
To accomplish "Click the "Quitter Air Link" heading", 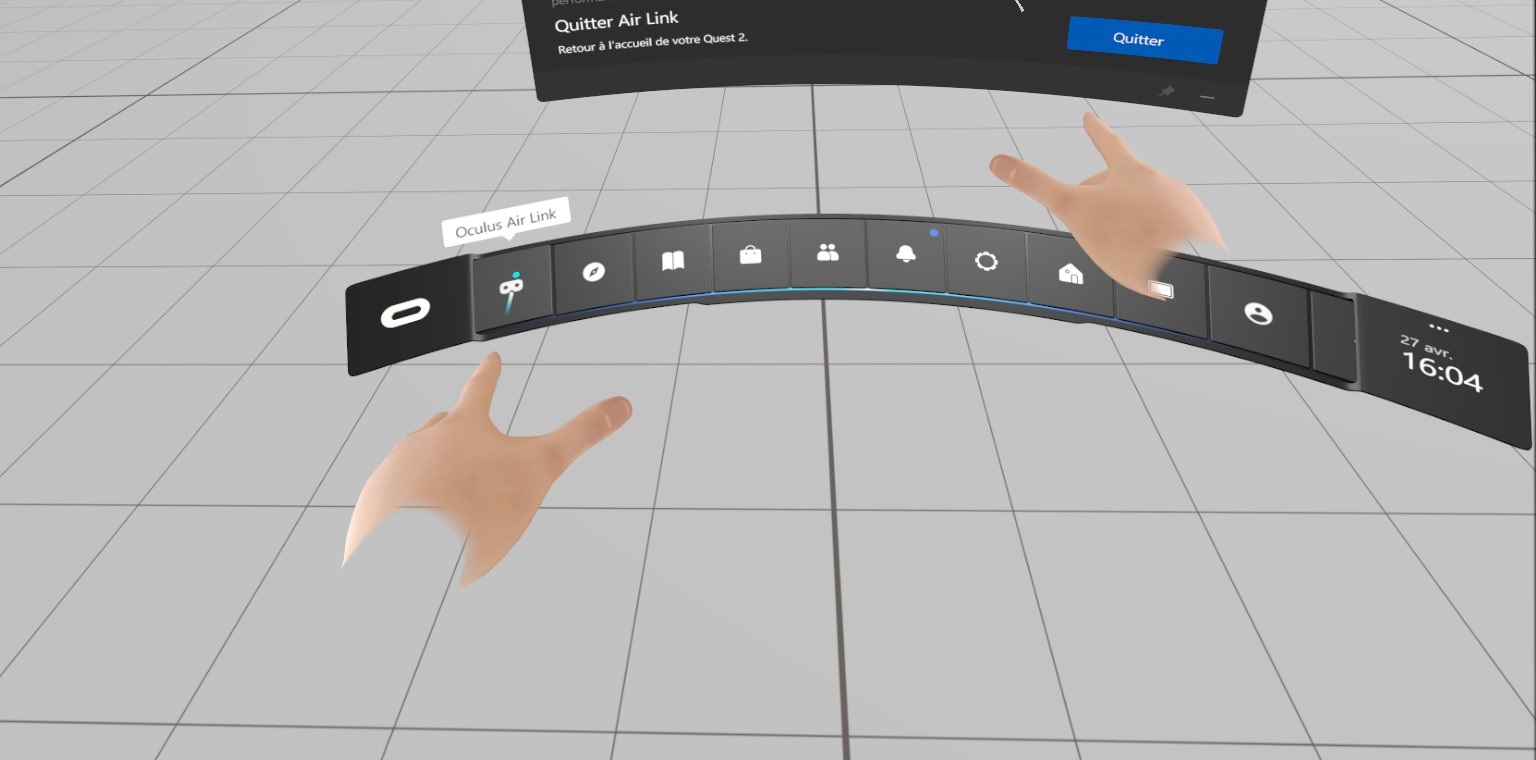I will [617, 22].
